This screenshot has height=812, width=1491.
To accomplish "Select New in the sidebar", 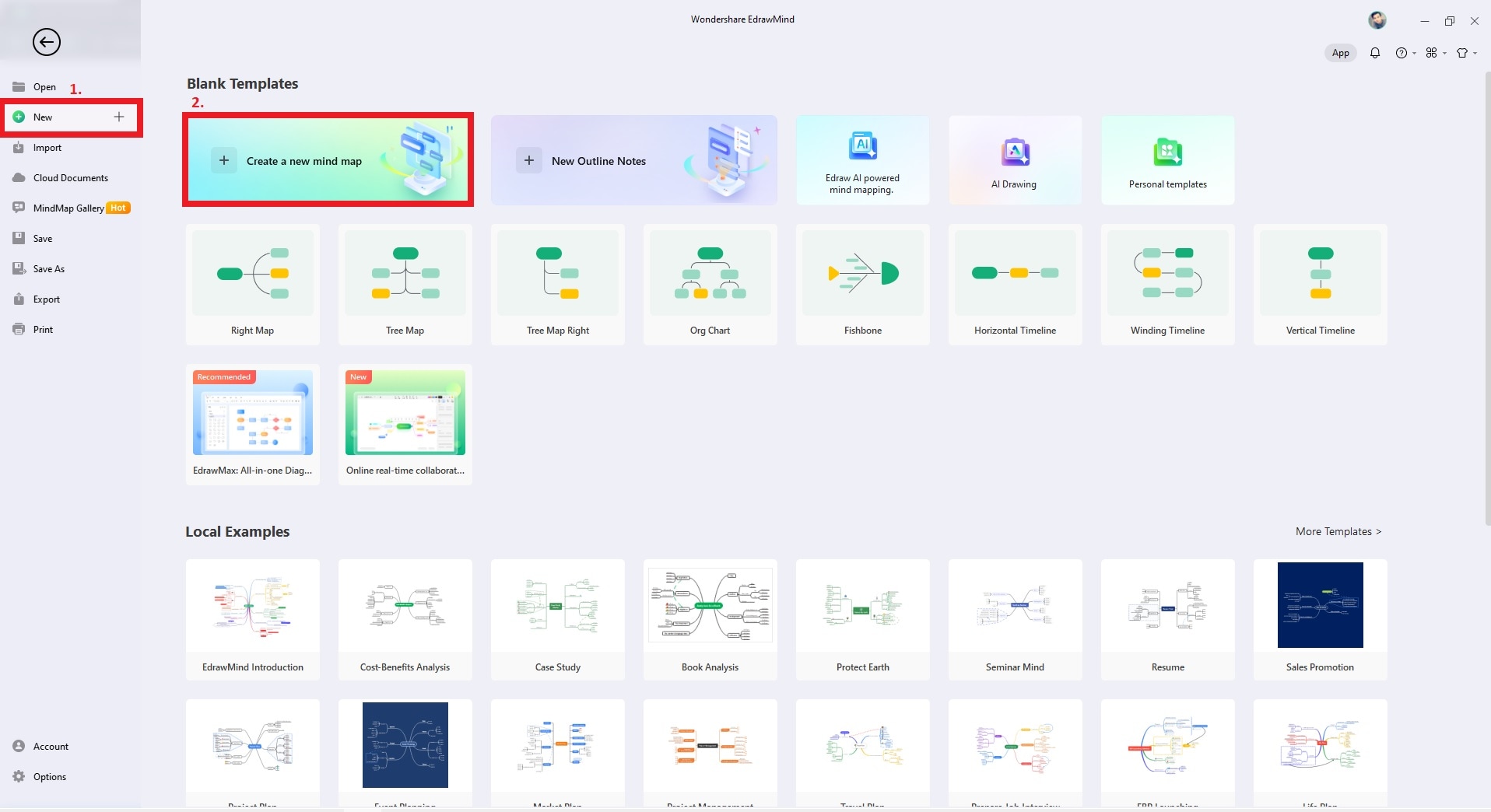I will [71, 117].
